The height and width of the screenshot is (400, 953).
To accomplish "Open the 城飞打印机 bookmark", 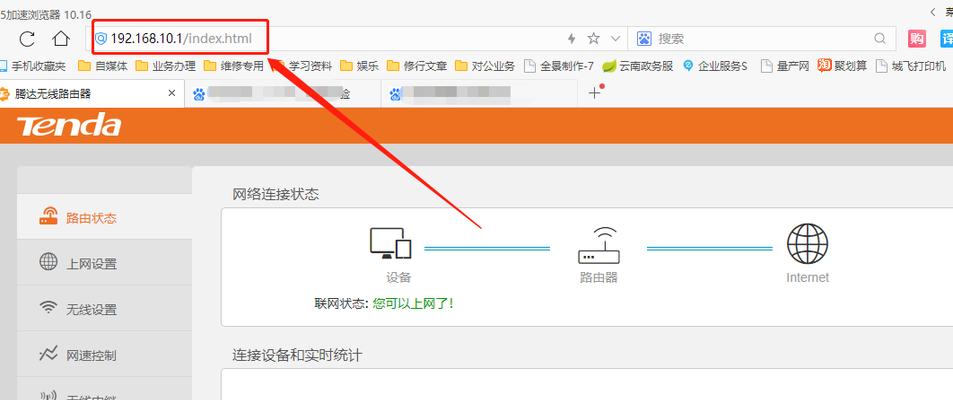I will [x=910, y=66].
